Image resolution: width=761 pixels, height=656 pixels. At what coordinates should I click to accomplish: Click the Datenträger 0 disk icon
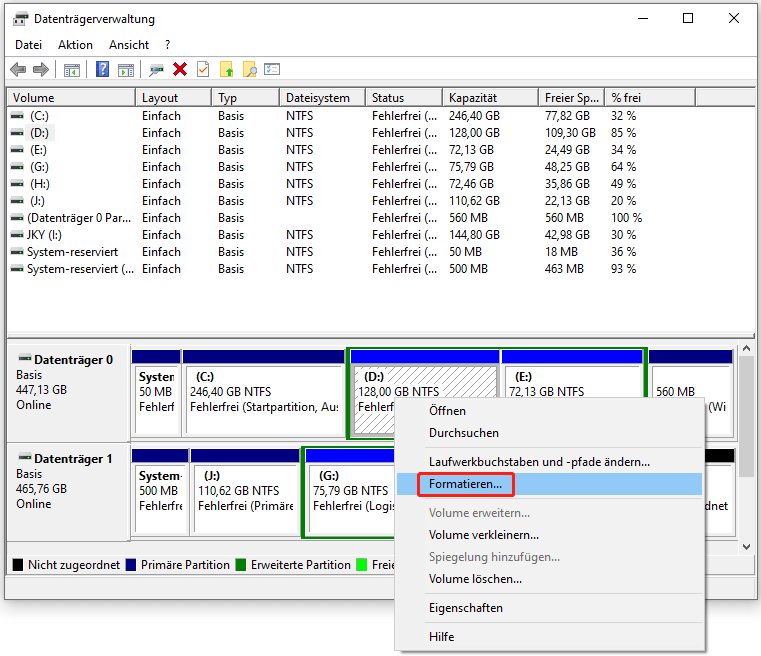pos(25,358)
